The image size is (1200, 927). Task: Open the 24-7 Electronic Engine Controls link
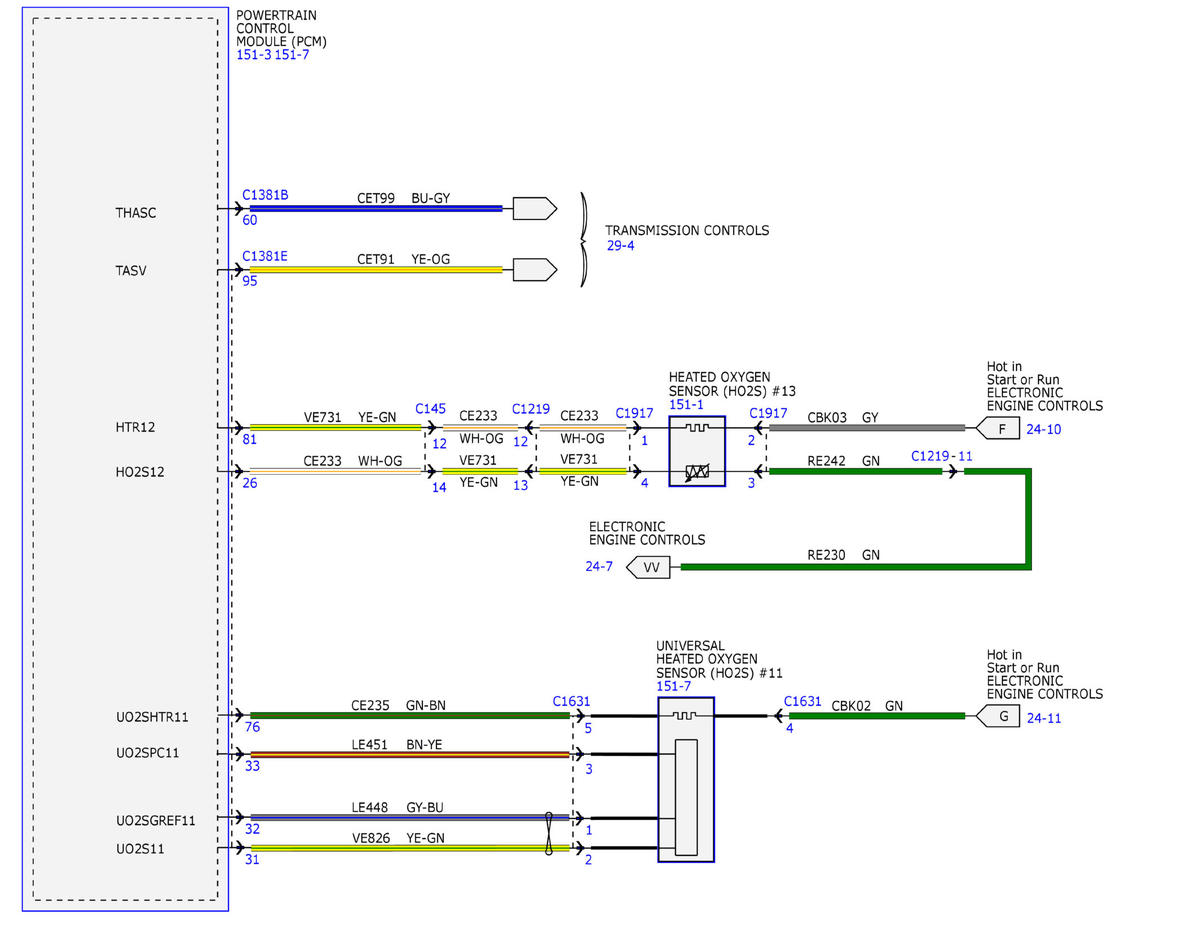[600, 567]
